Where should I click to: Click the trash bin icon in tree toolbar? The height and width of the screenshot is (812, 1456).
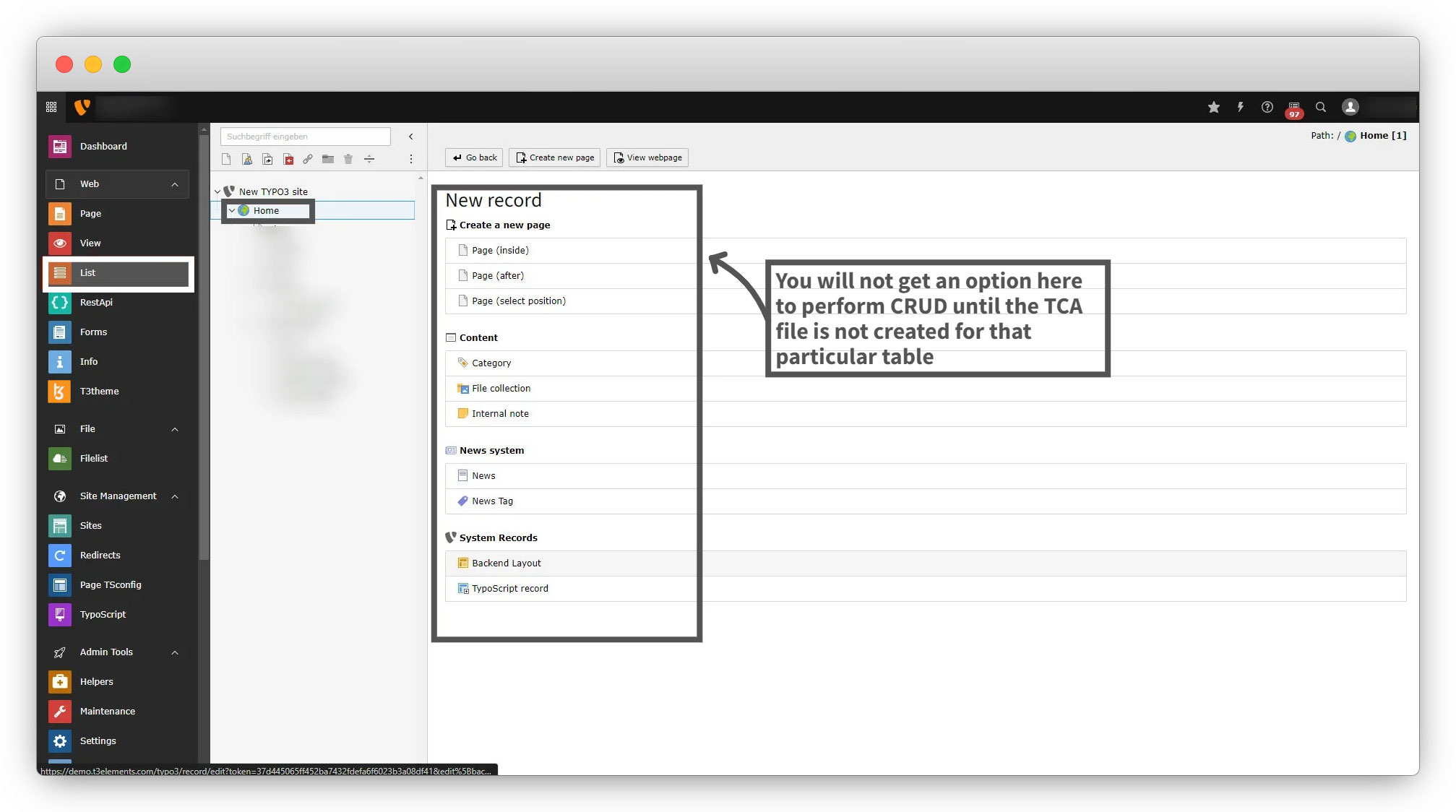[x=348, y=159]
